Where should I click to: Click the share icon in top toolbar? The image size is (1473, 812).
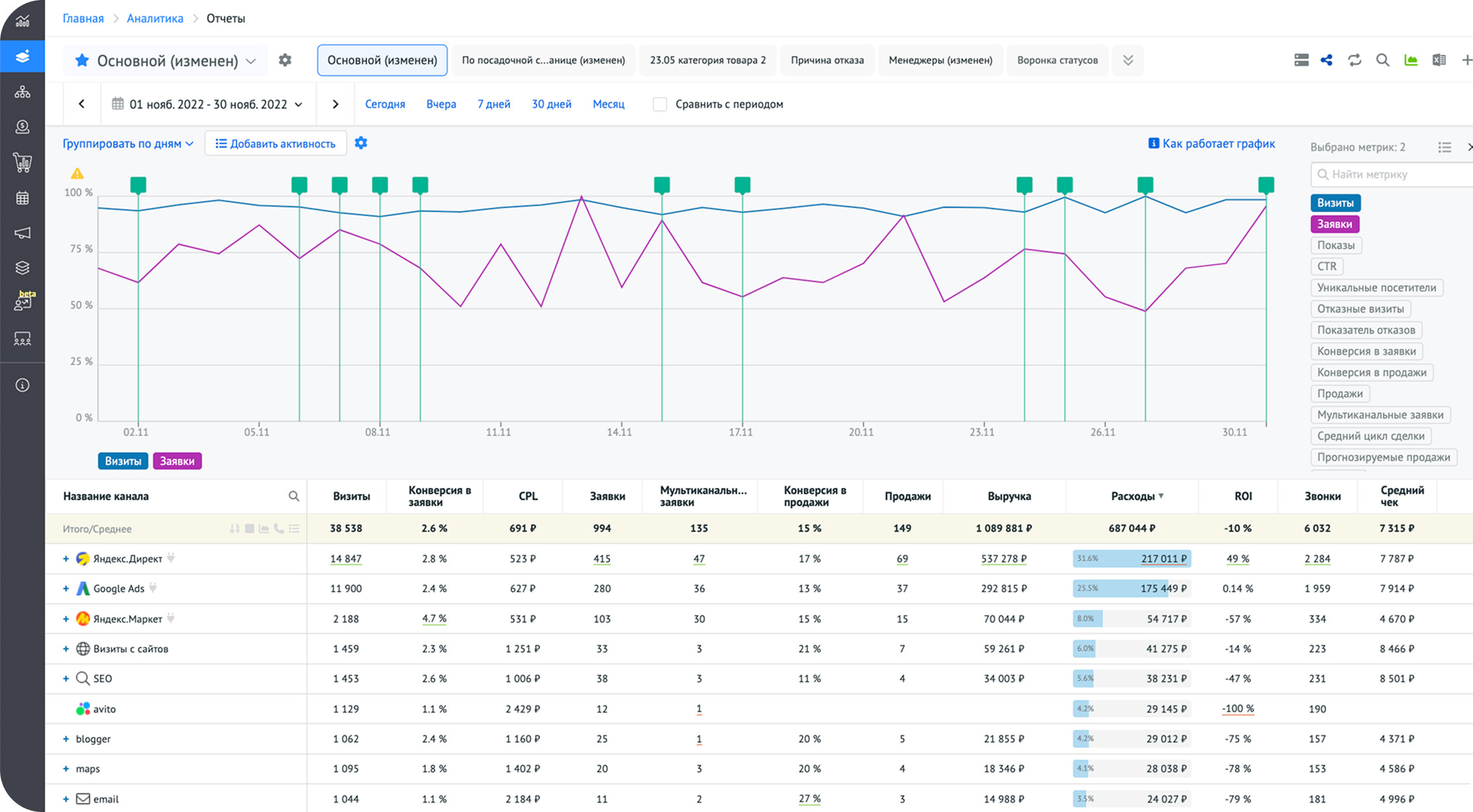coord(1326,60)
